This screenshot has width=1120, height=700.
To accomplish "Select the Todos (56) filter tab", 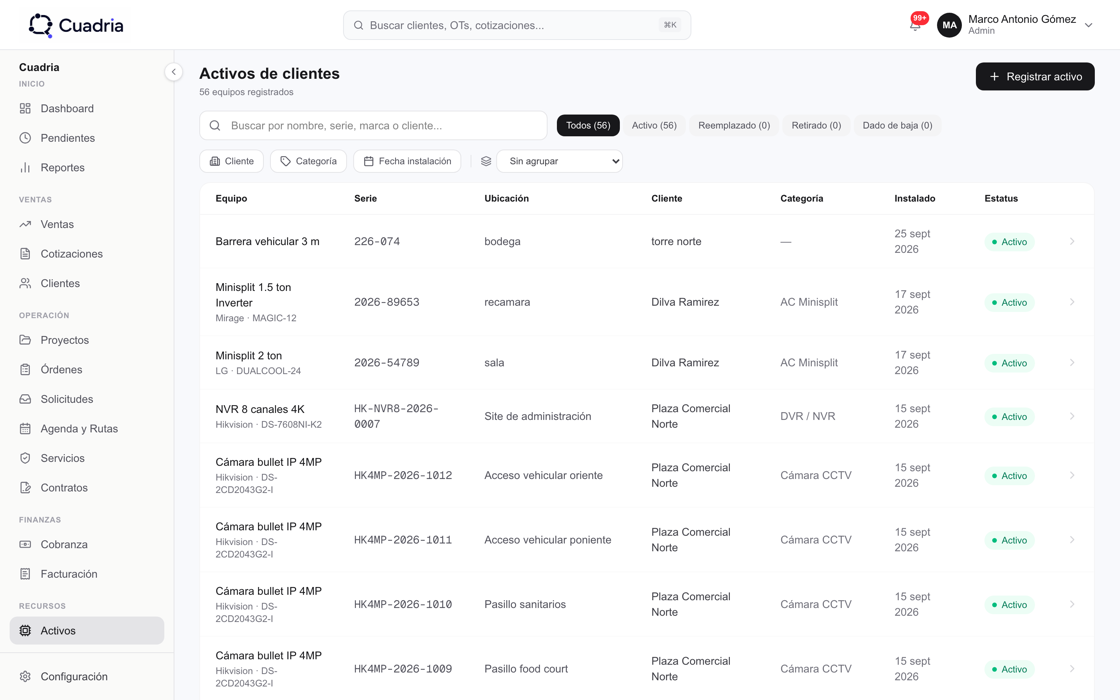I will (588, 126).
